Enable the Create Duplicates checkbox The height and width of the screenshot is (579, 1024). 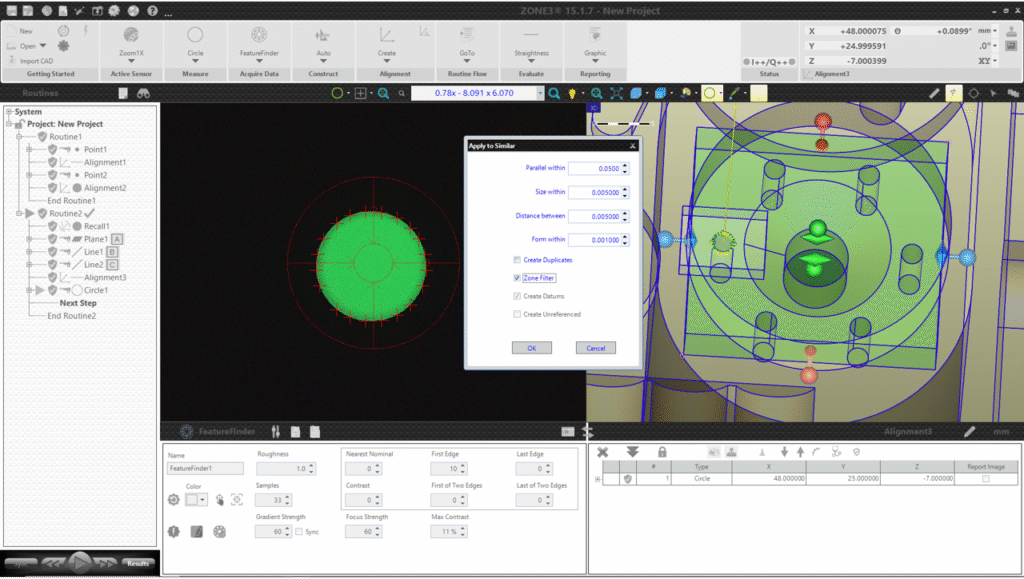[x=517, y=260]
